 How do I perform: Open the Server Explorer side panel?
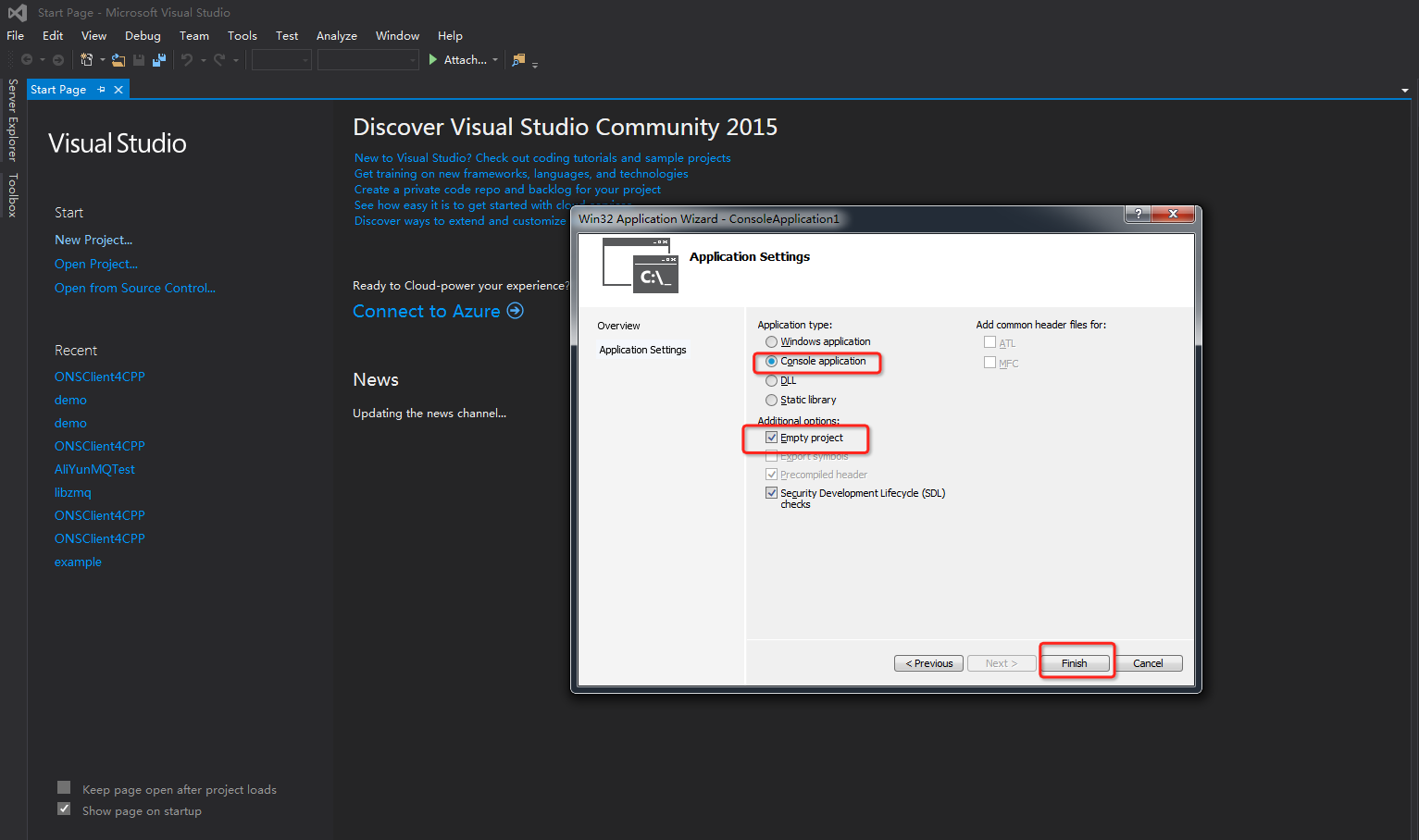pyautogui.click(x=13, y=120)
